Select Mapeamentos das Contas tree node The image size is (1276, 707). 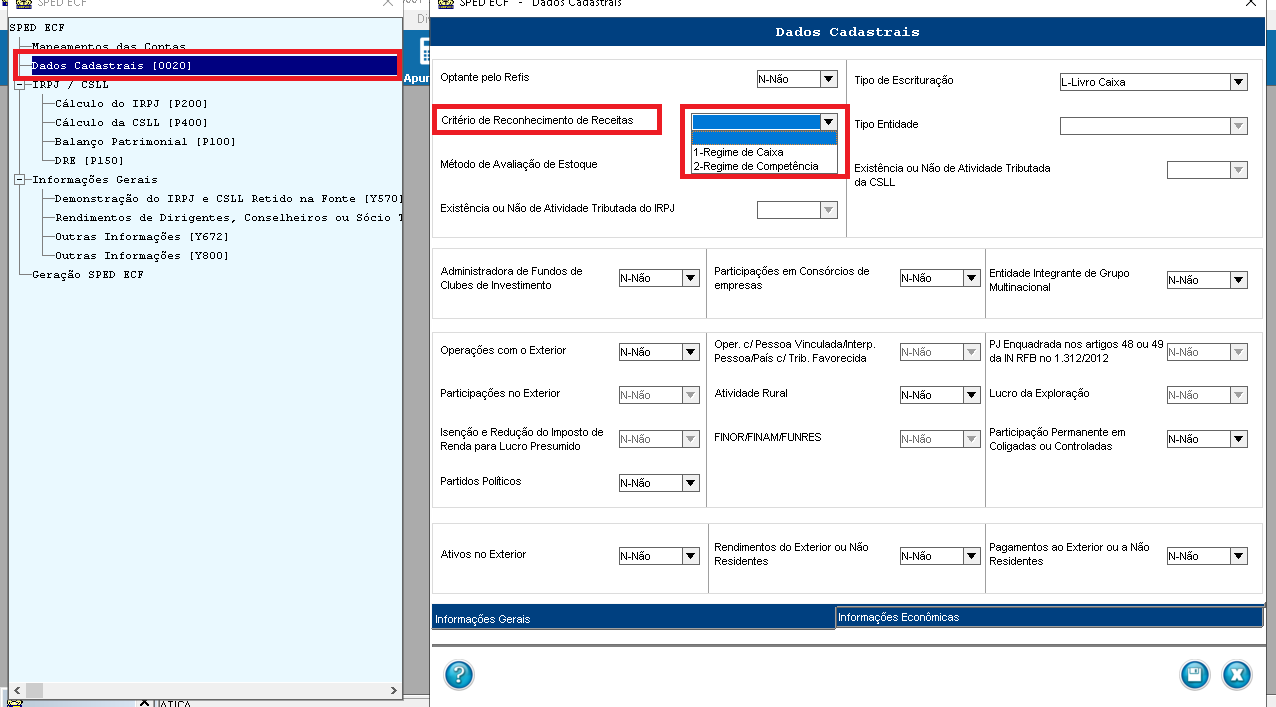108,46
